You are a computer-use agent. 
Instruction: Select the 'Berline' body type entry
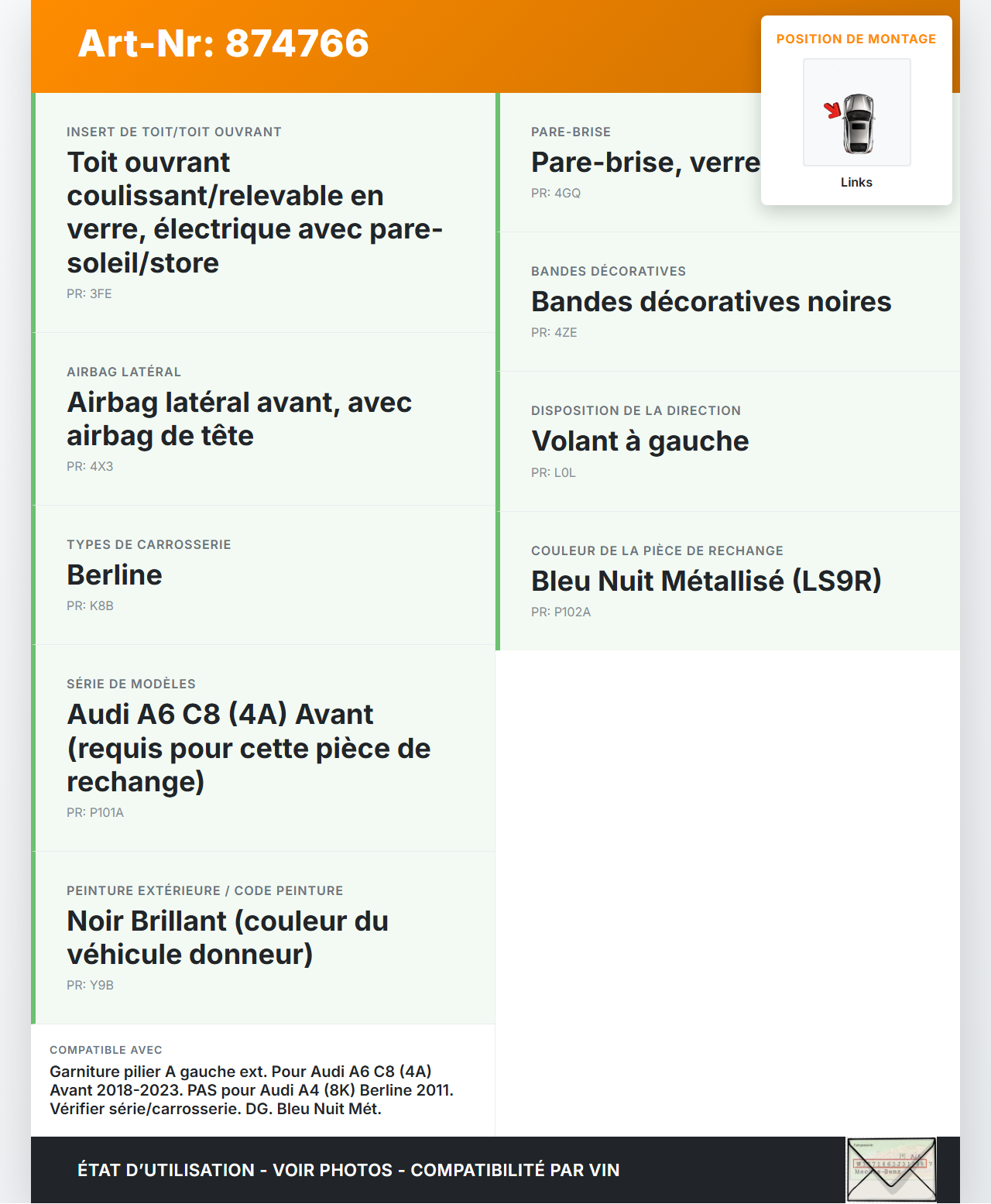[115, 575]
